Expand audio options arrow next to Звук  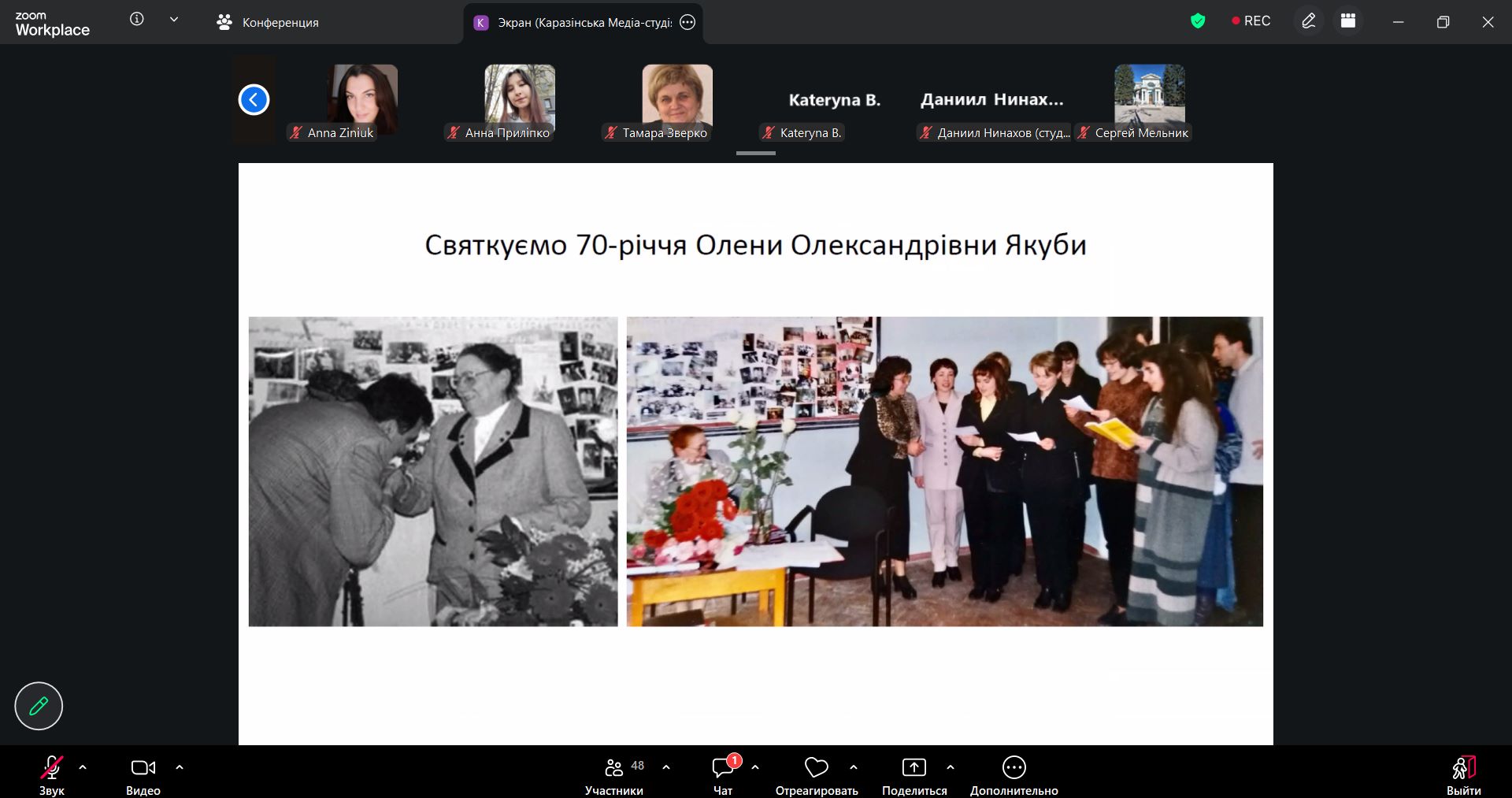[83, 767]
